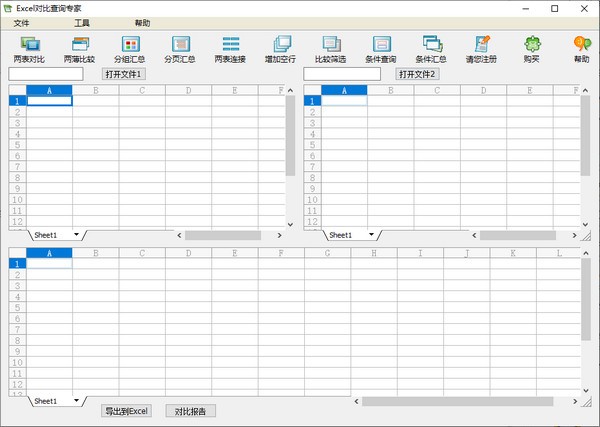Click the 对比报告 button

191,411
